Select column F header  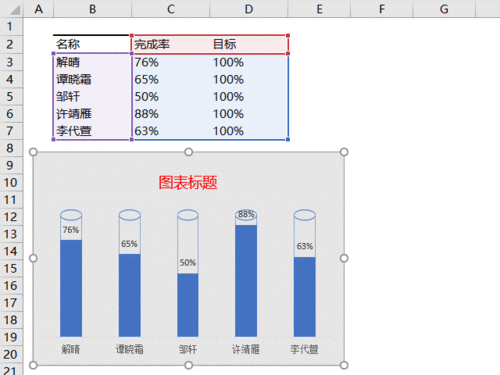point(382,9)
